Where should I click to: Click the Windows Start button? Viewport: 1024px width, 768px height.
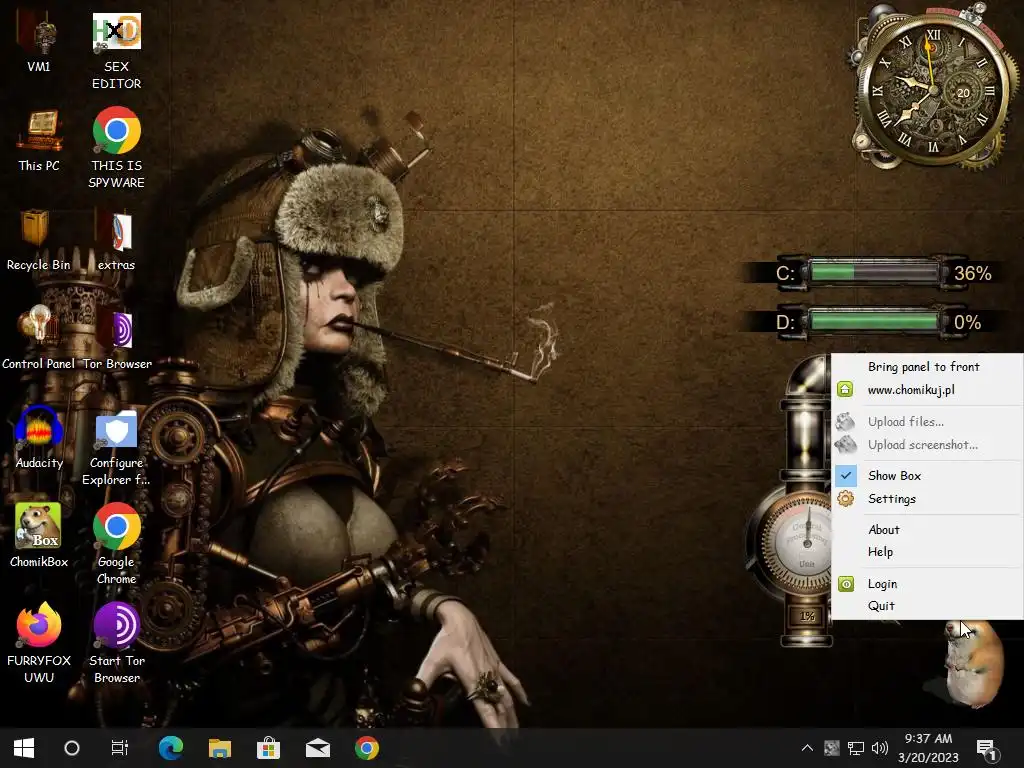tap(24, 748)
